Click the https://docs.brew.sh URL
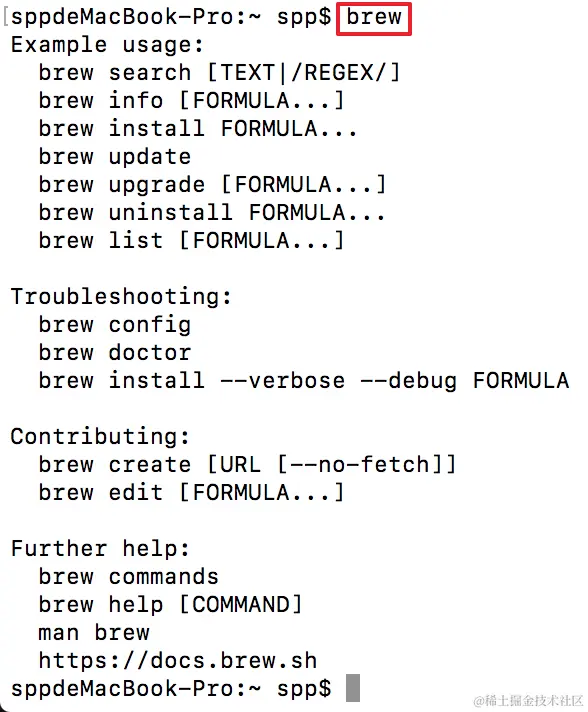 click(178, 660)
